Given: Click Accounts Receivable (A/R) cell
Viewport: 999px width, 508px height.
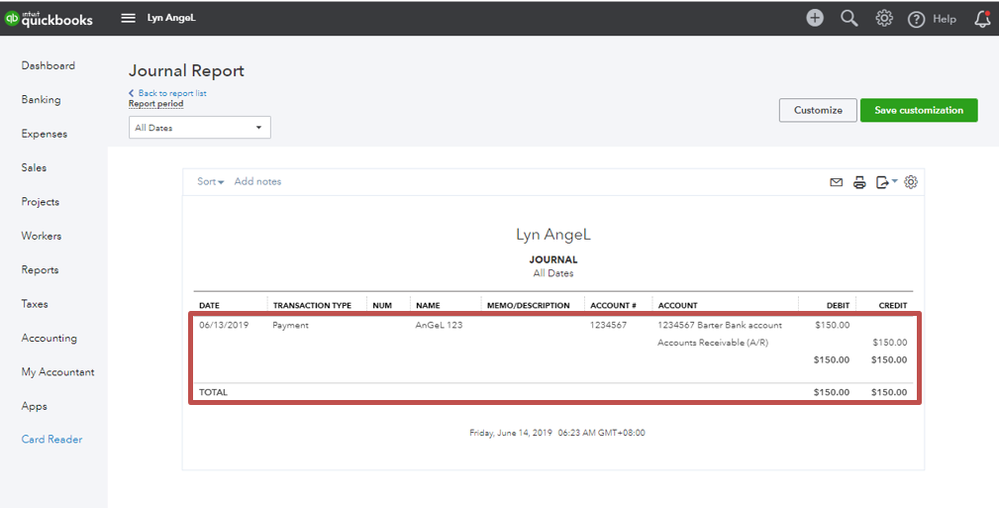Looking at the screenshot, I should pyautogui.click(x=713, y=342).
